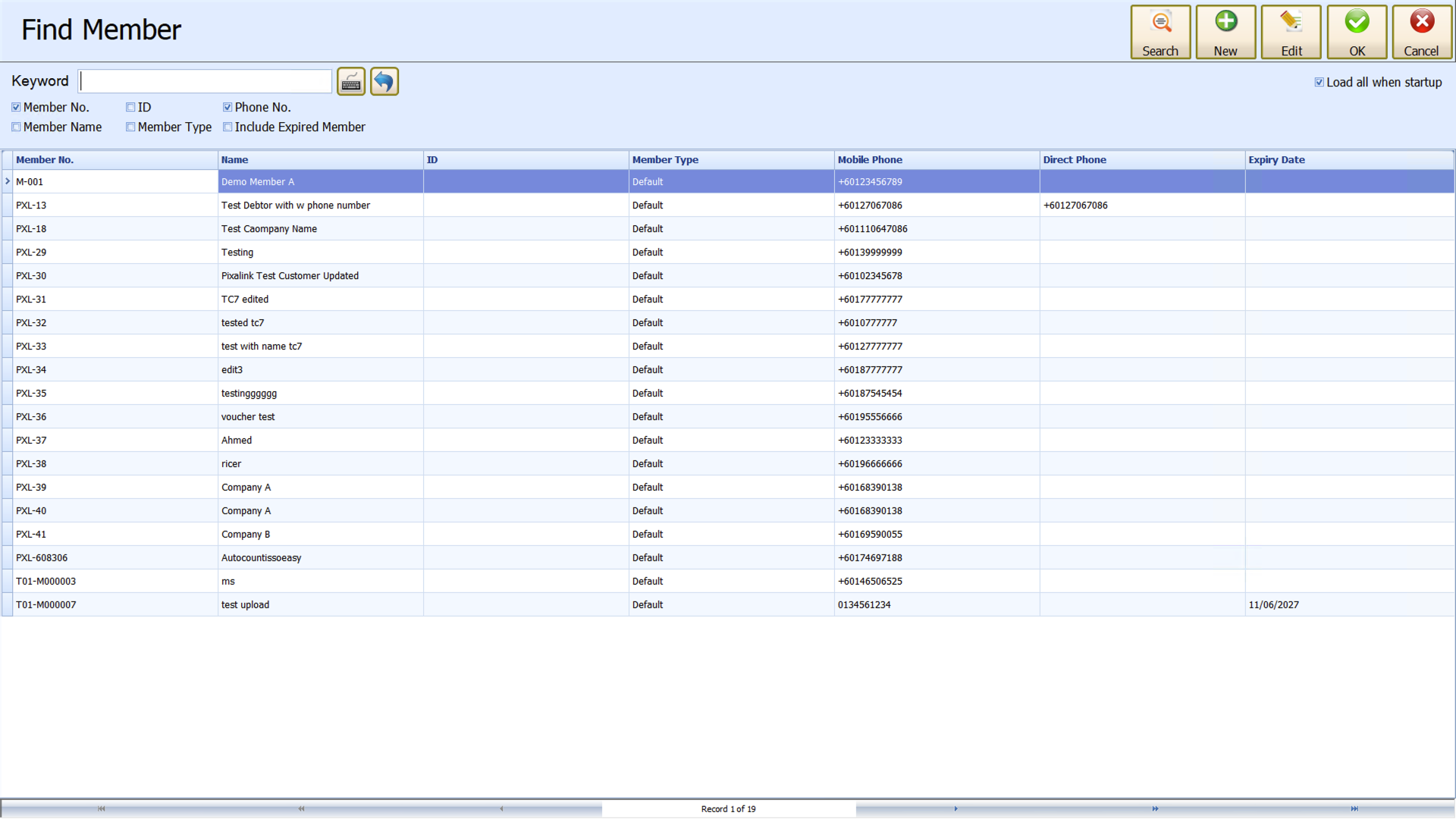The height and width of the screenshot is (819, 1456).
Task: Click name ricer
Action: coord(231,464)
